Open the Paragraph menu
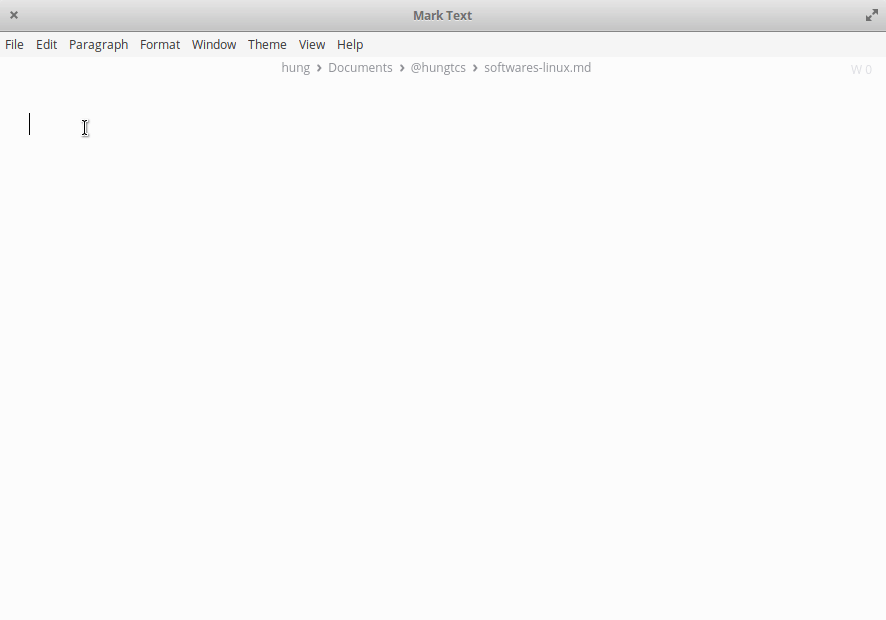886x620 pixels. [98, 44]
